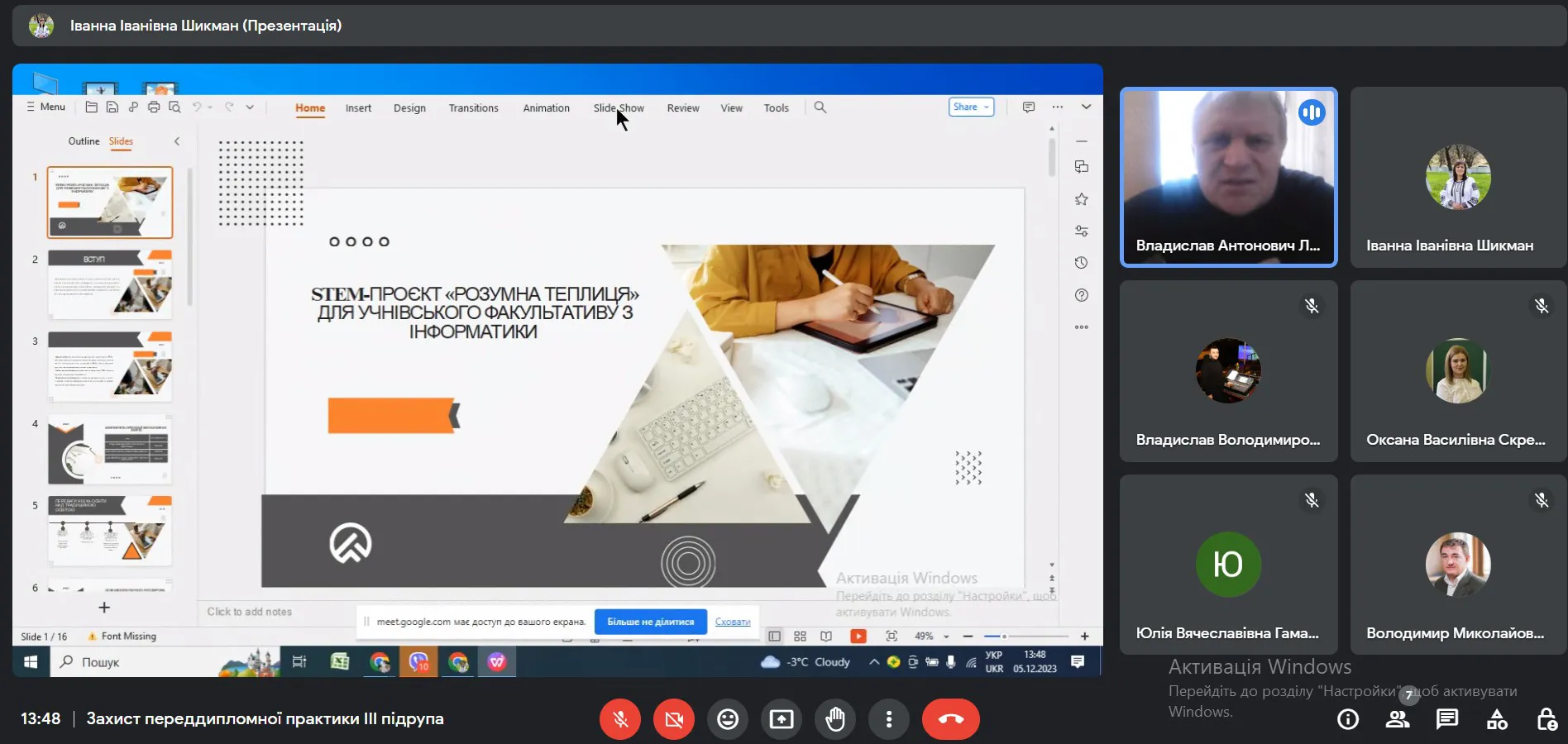Click the Undo arrow icon
The width and height of the screenshot is (1568, 744).
(x=197, y=107)
